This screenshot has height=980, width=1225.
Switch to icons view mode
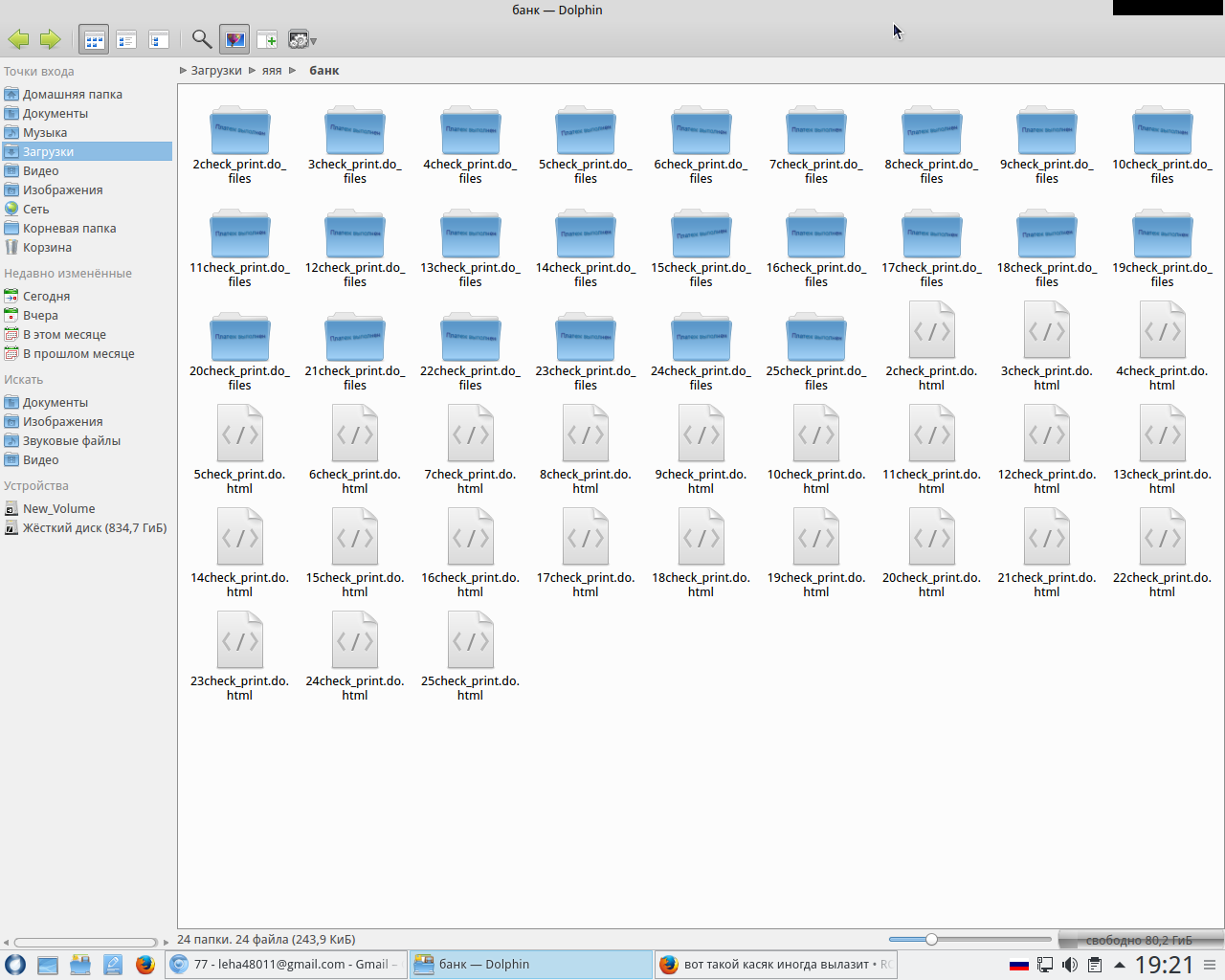(x=94, y=39)
